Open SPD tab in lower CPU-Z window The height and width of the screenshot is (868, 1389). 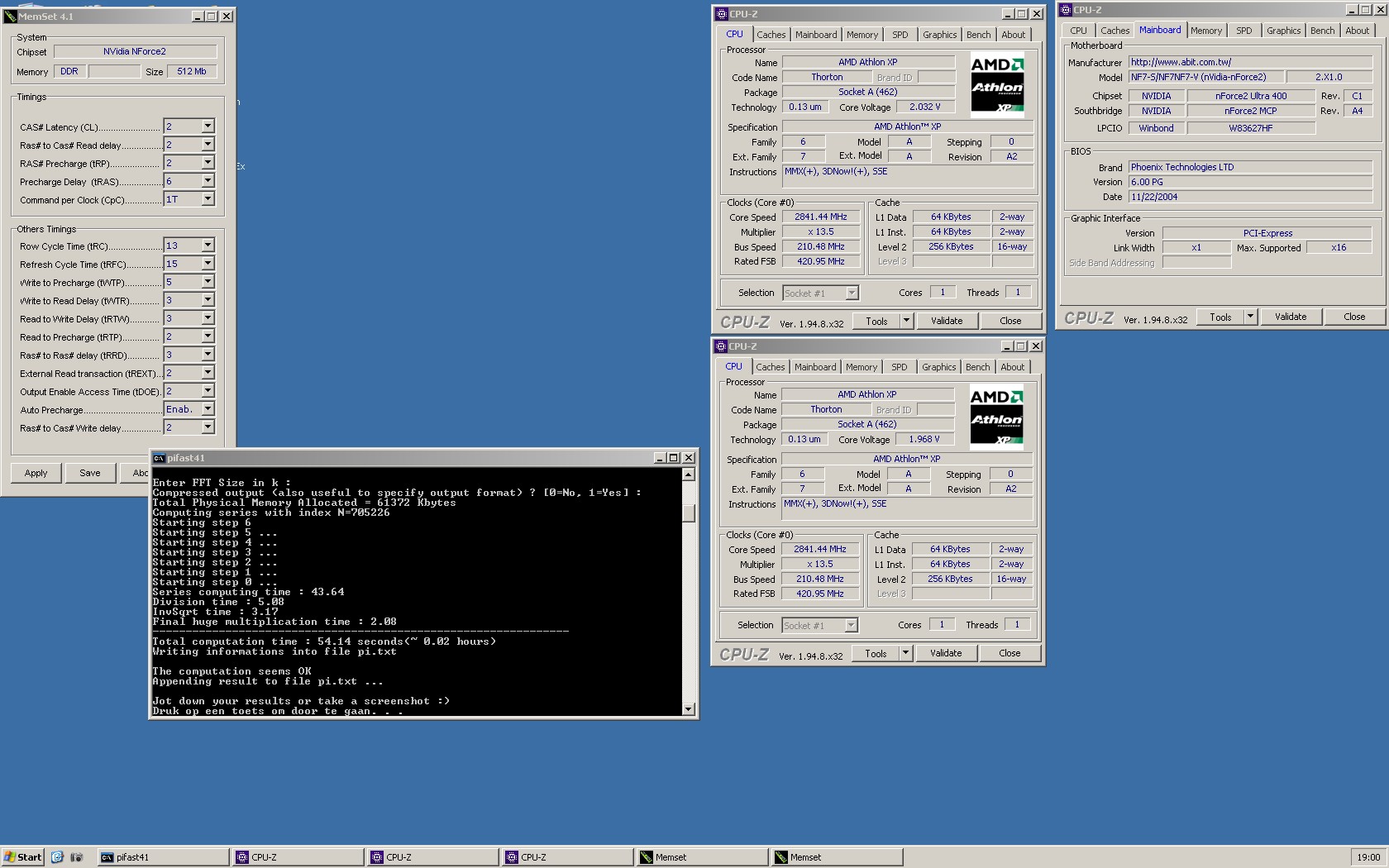[899, 367]
